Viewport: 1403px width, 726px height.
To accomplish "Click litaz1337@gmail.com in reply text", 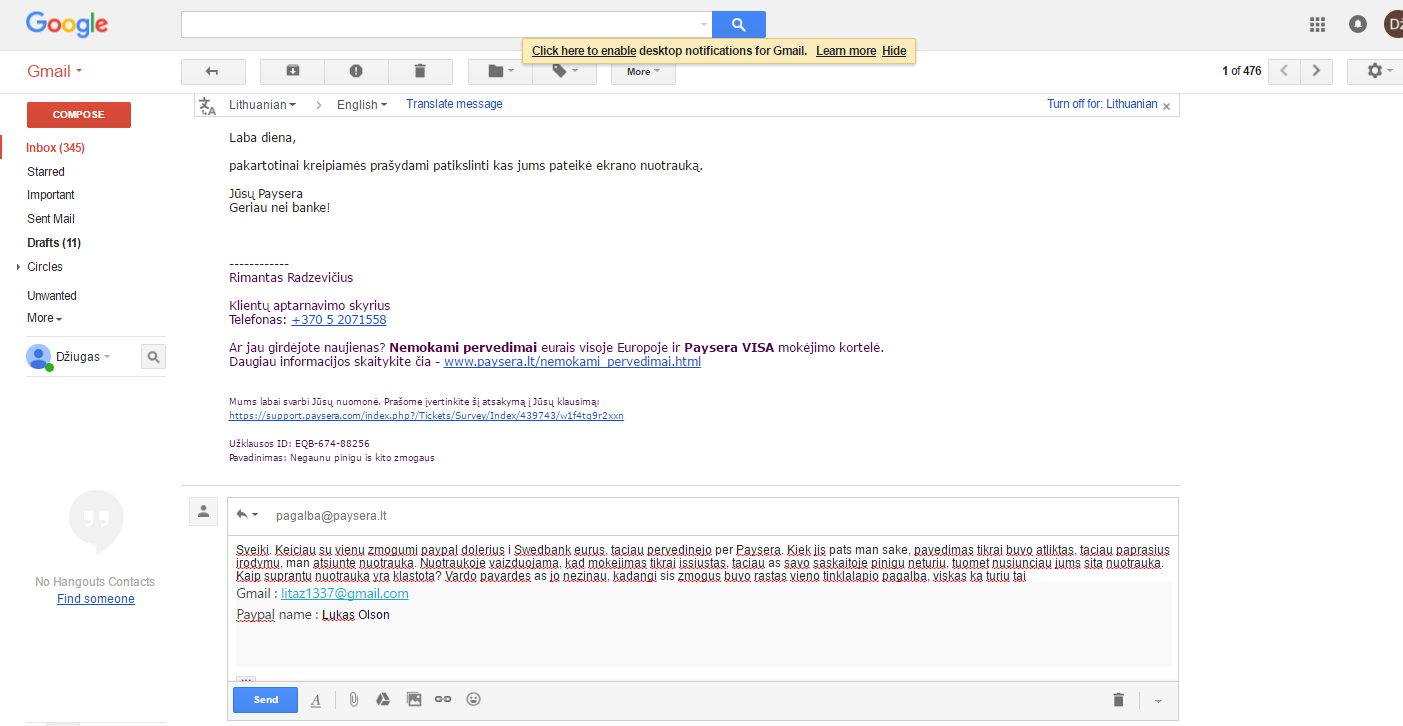I will click(x=345, y=594).
